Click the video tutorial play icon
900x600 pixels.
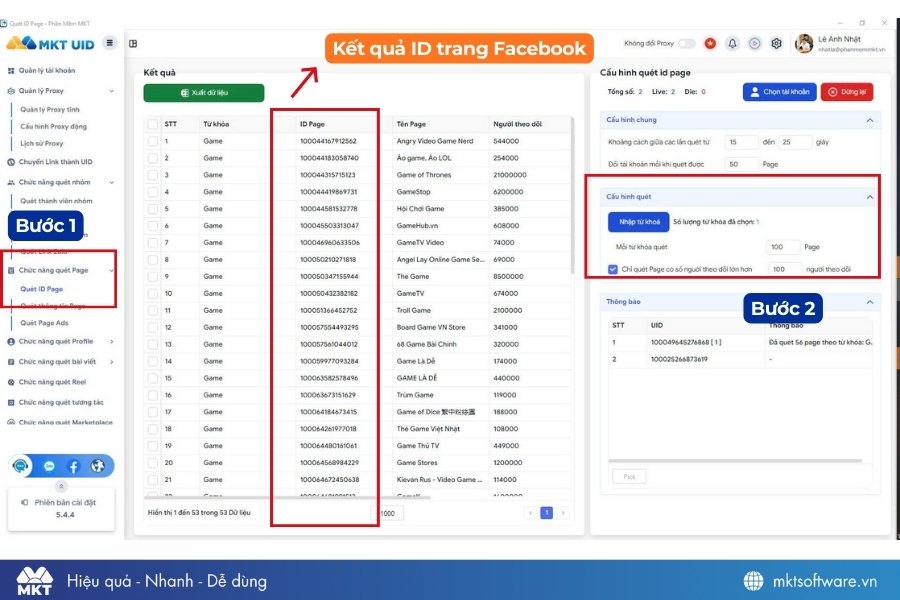pyautogui.click(x=755, y=44)
